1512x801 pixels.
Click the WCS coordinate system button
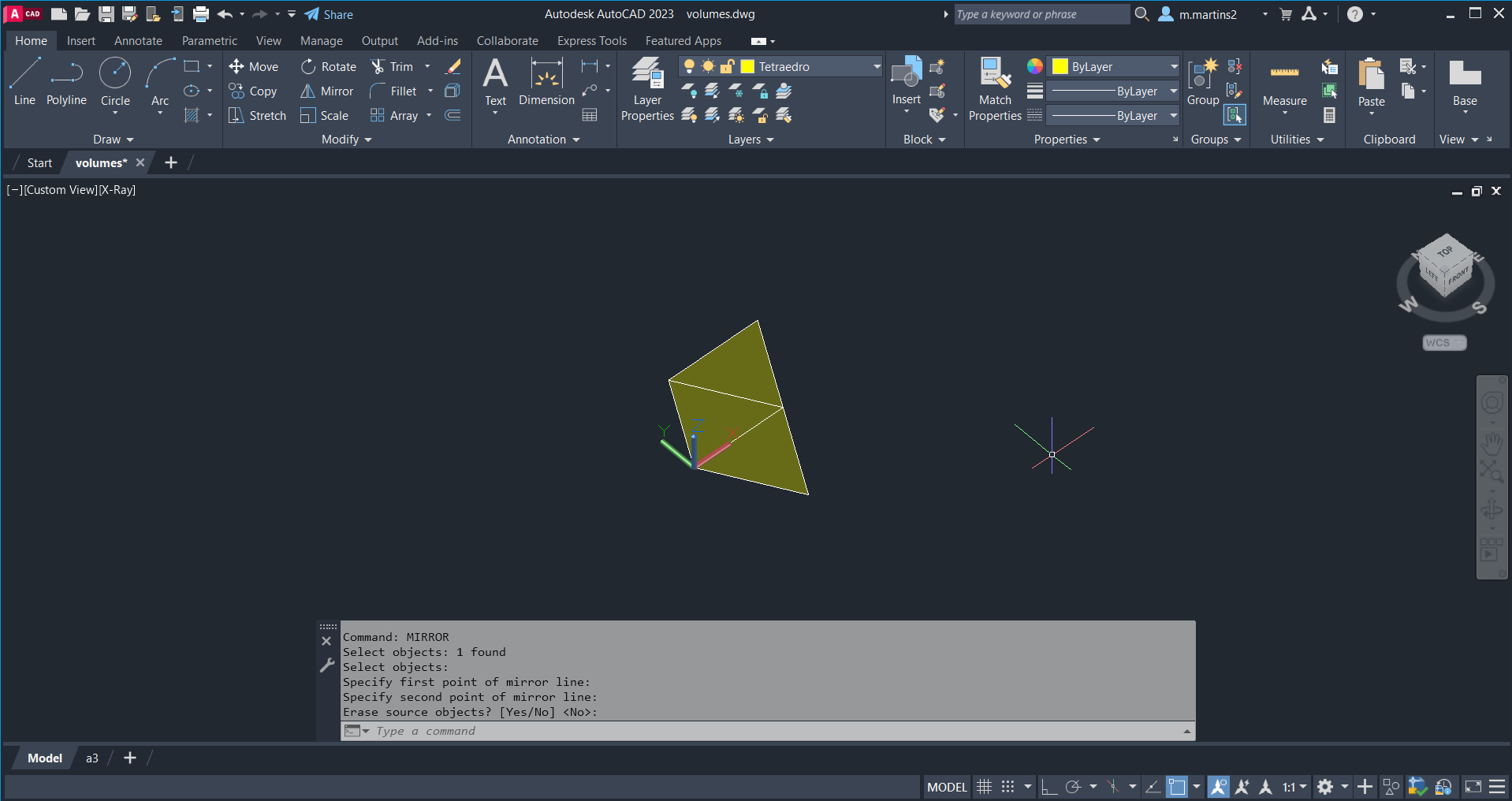[x=1443, y=343]
